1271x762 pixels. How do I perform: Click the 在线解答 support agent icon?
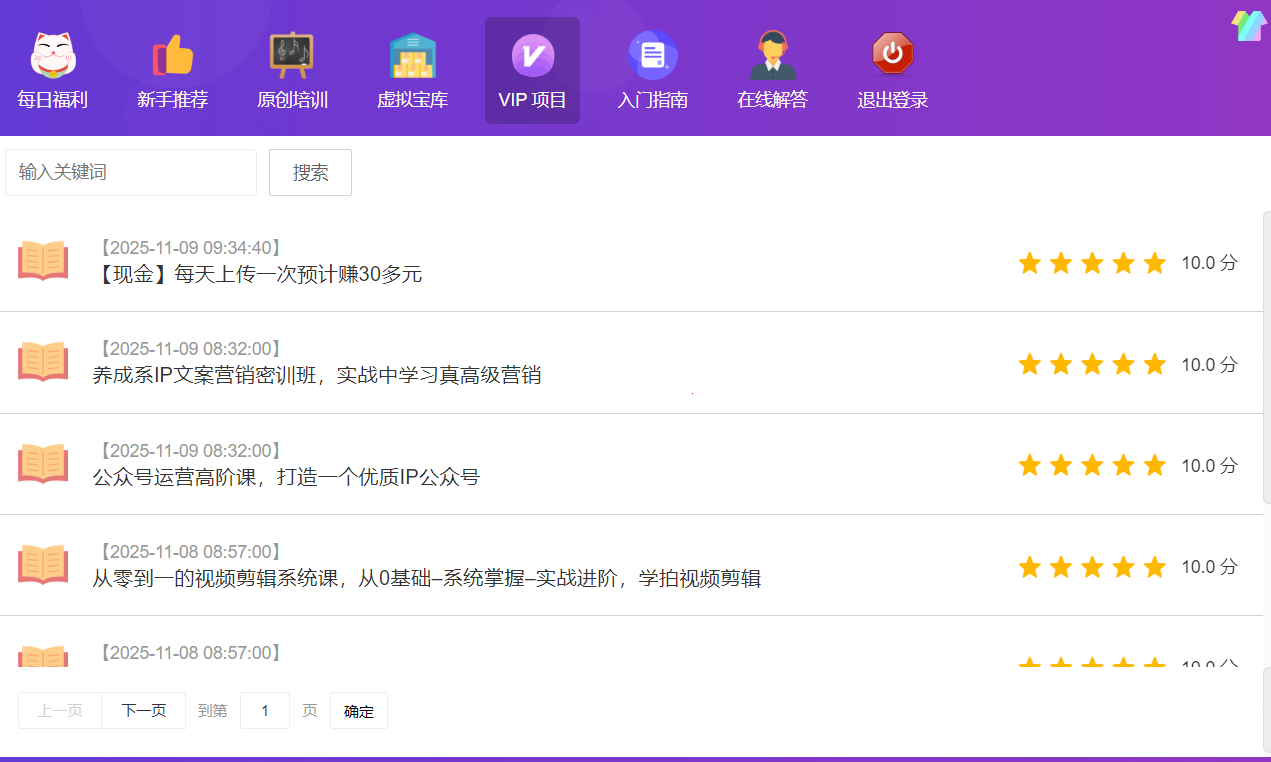pyautogui.click(x=773, y=57)
